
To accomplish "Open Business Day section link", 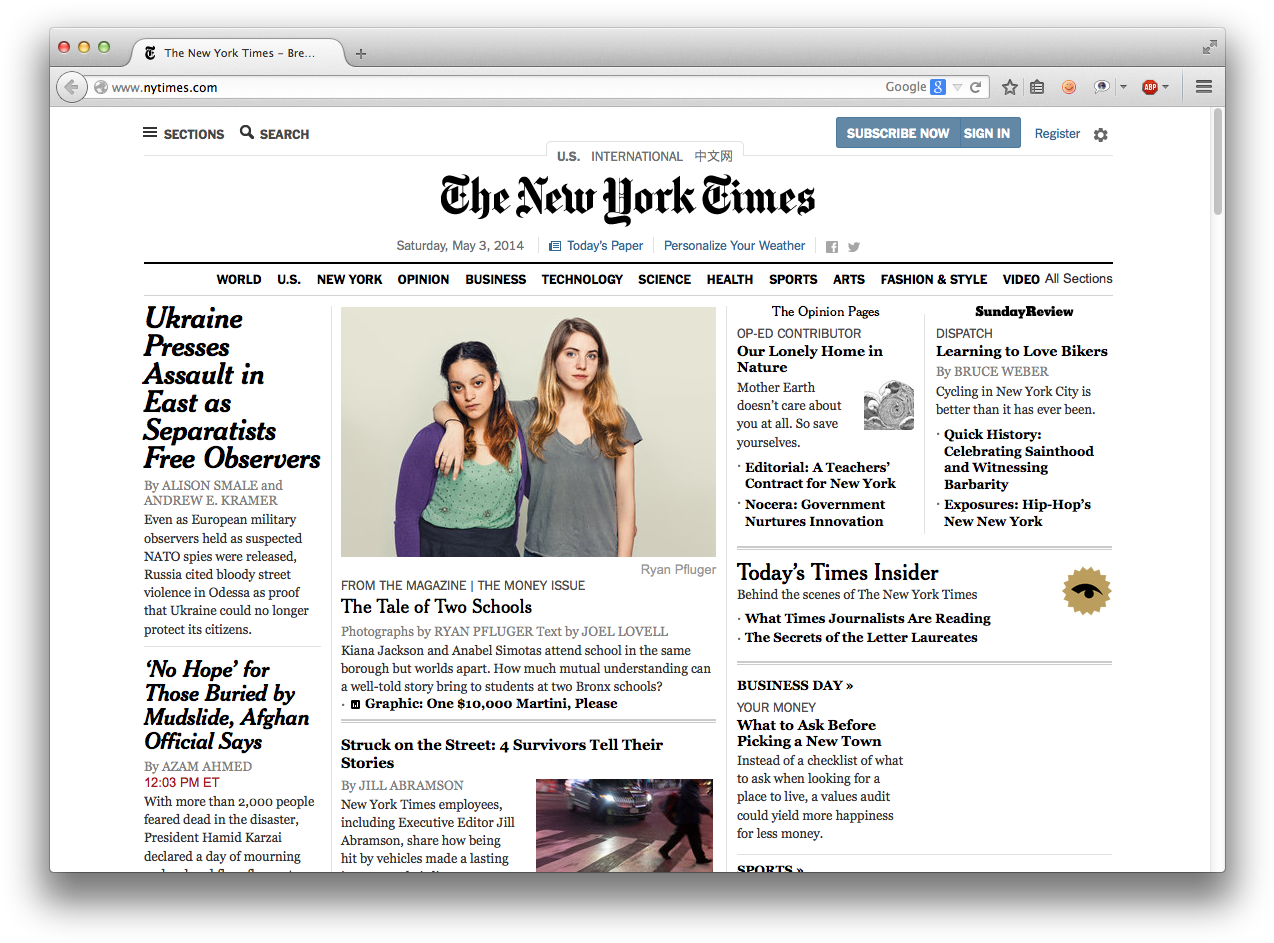I will [x=795, y=685].
